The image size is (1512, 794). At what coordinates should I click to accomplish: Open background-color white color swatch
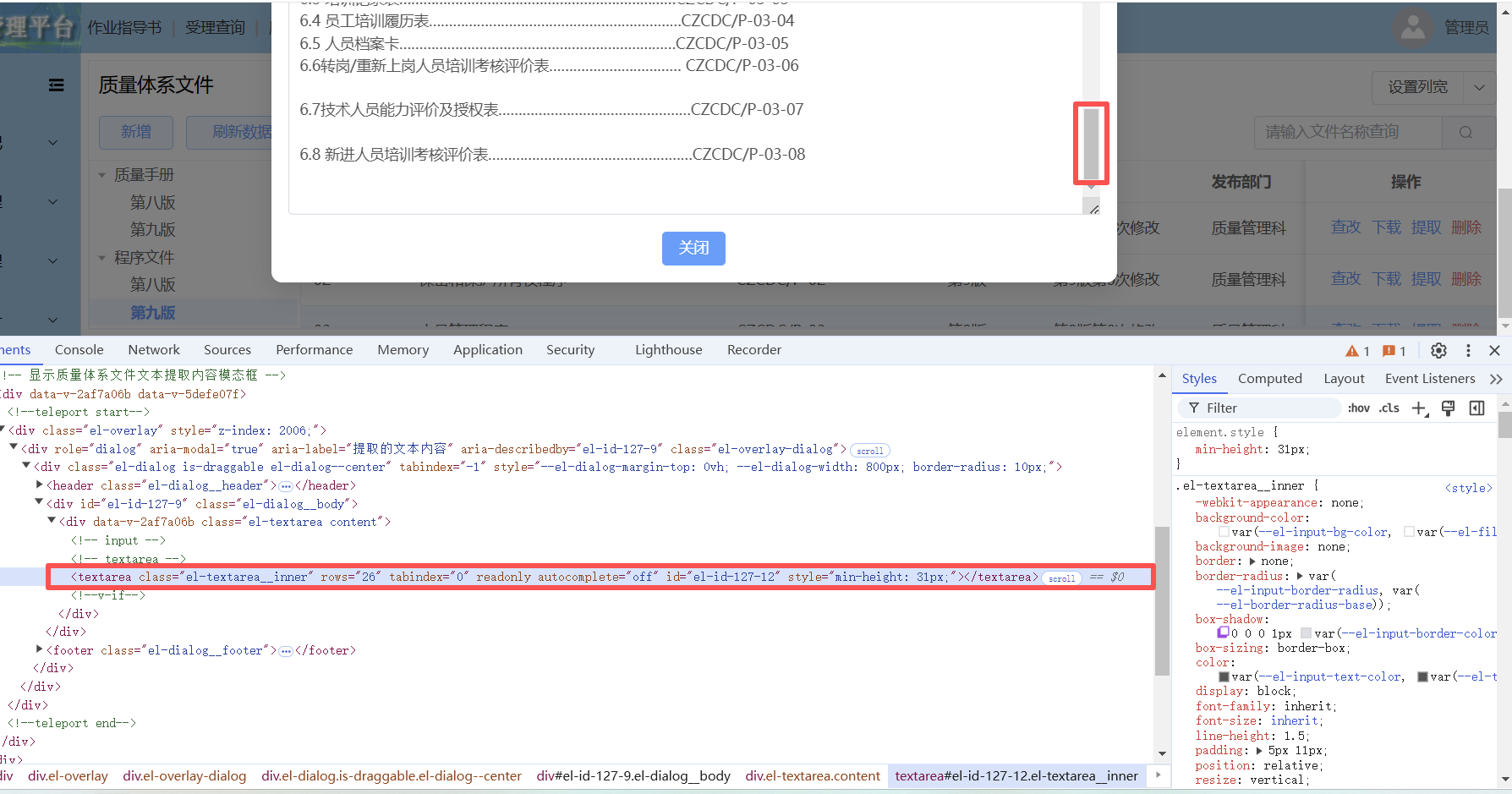1224,532
